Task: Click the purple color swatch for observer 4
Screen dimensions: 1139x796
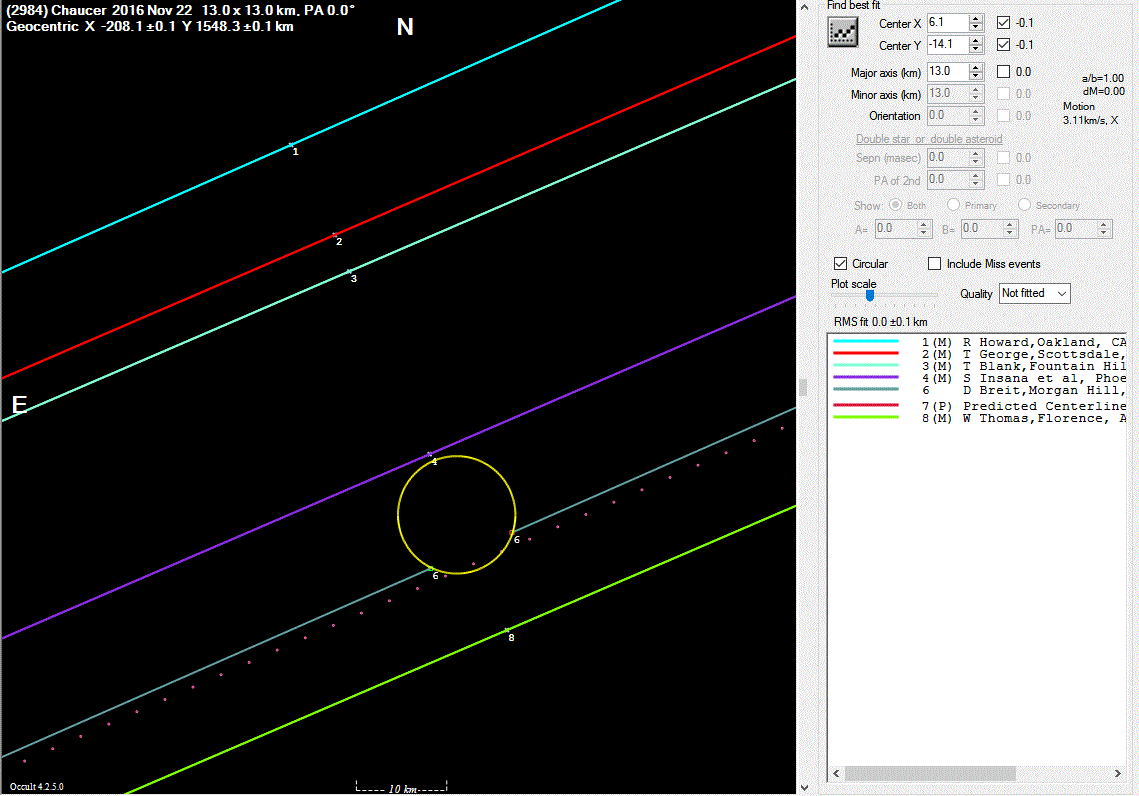Action: (x=866, y=378)
